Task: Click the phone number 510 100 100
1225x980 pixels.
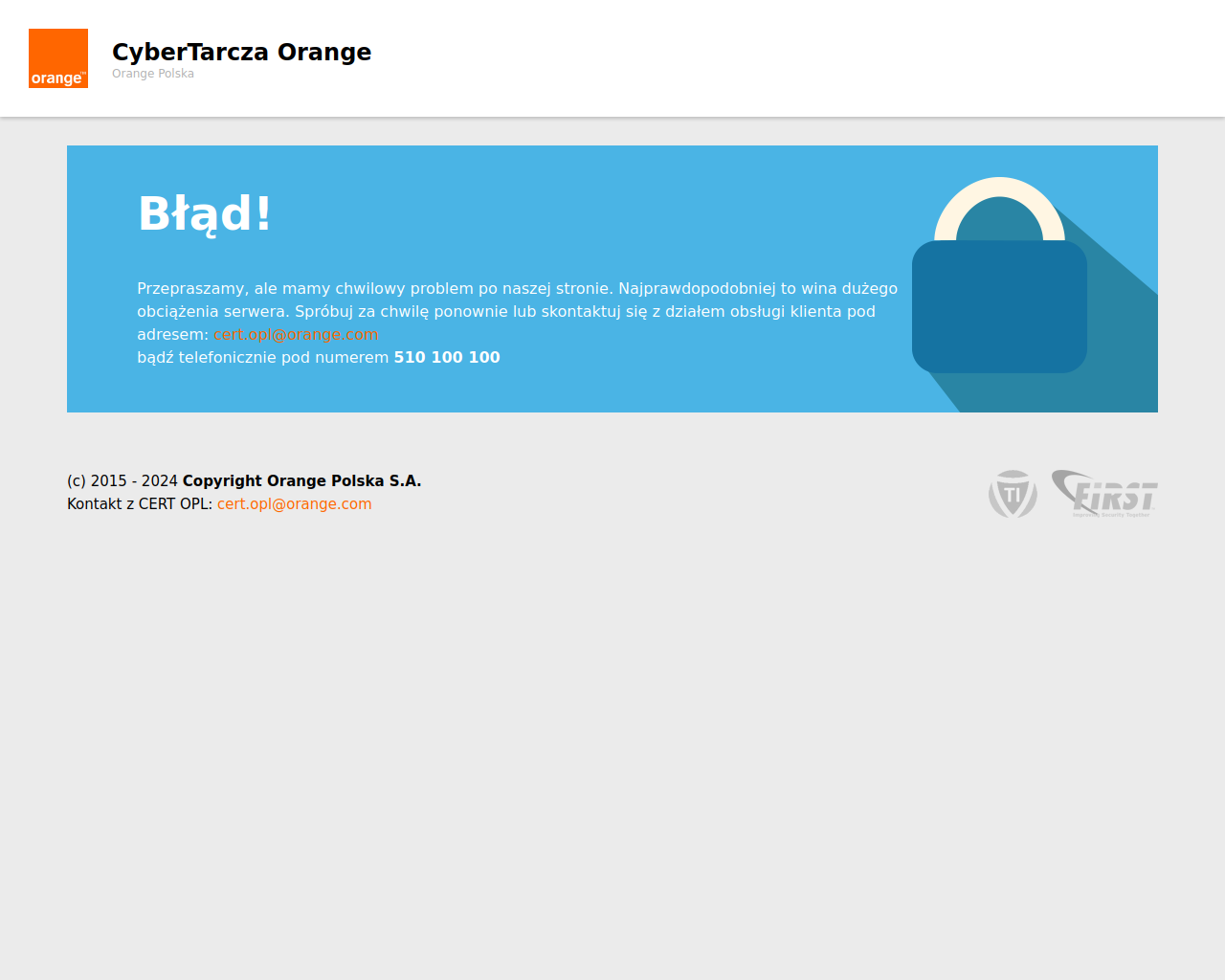Action: 447,357
